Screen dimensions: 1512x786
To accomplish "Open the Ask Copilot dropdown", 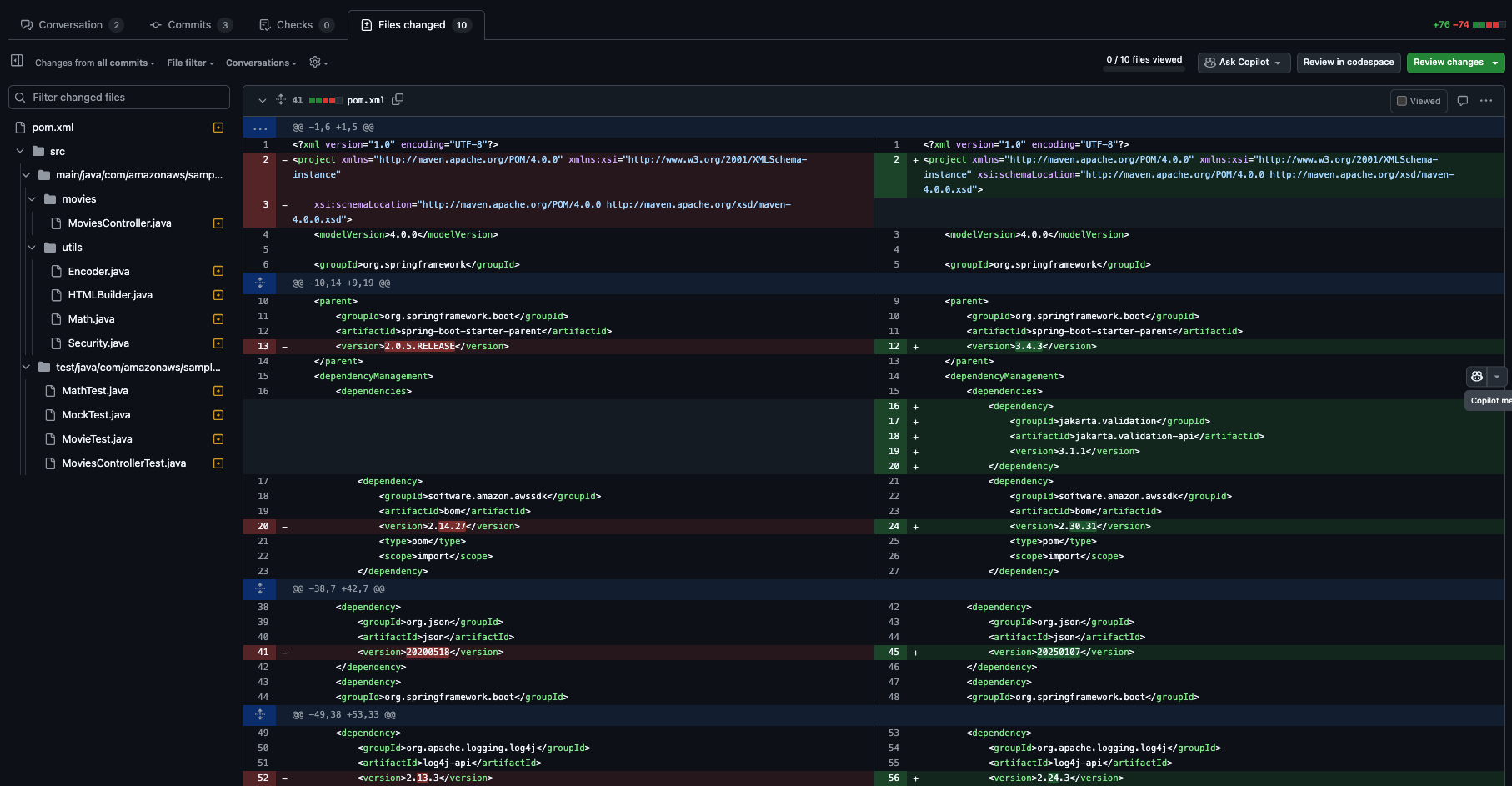I will 1243,63.
